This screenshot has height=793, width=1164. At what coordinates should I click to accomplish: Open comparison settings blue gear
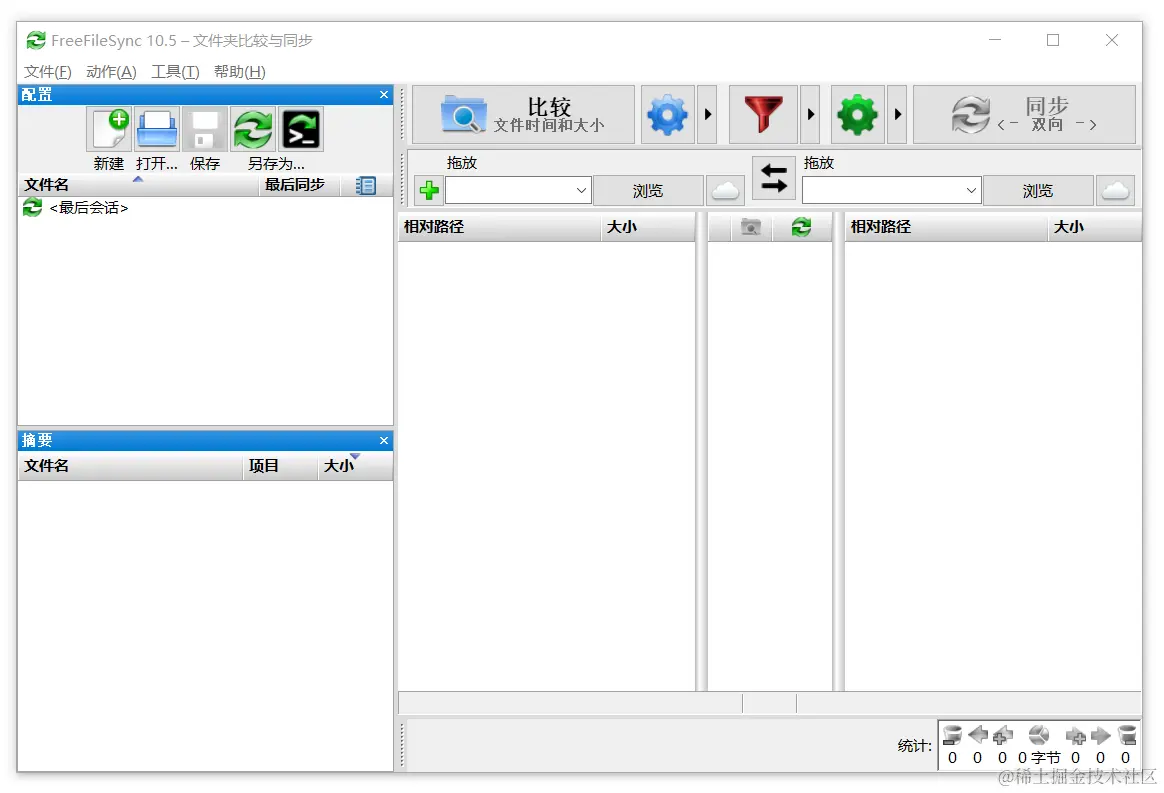click(x=667, y=114)
